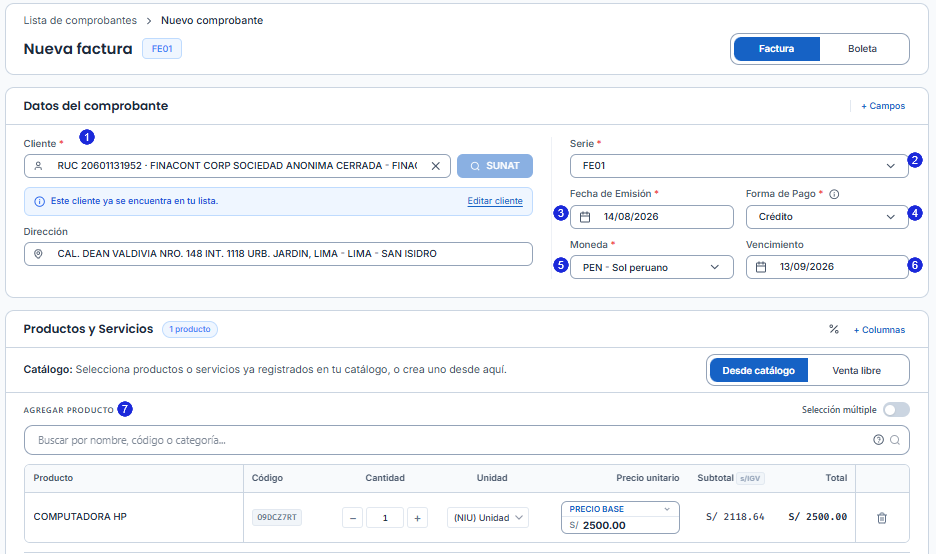The image size is (936, 554).
Task: Click the SUNAT search button
Action: pyautogui.click(x=495, y=166)
